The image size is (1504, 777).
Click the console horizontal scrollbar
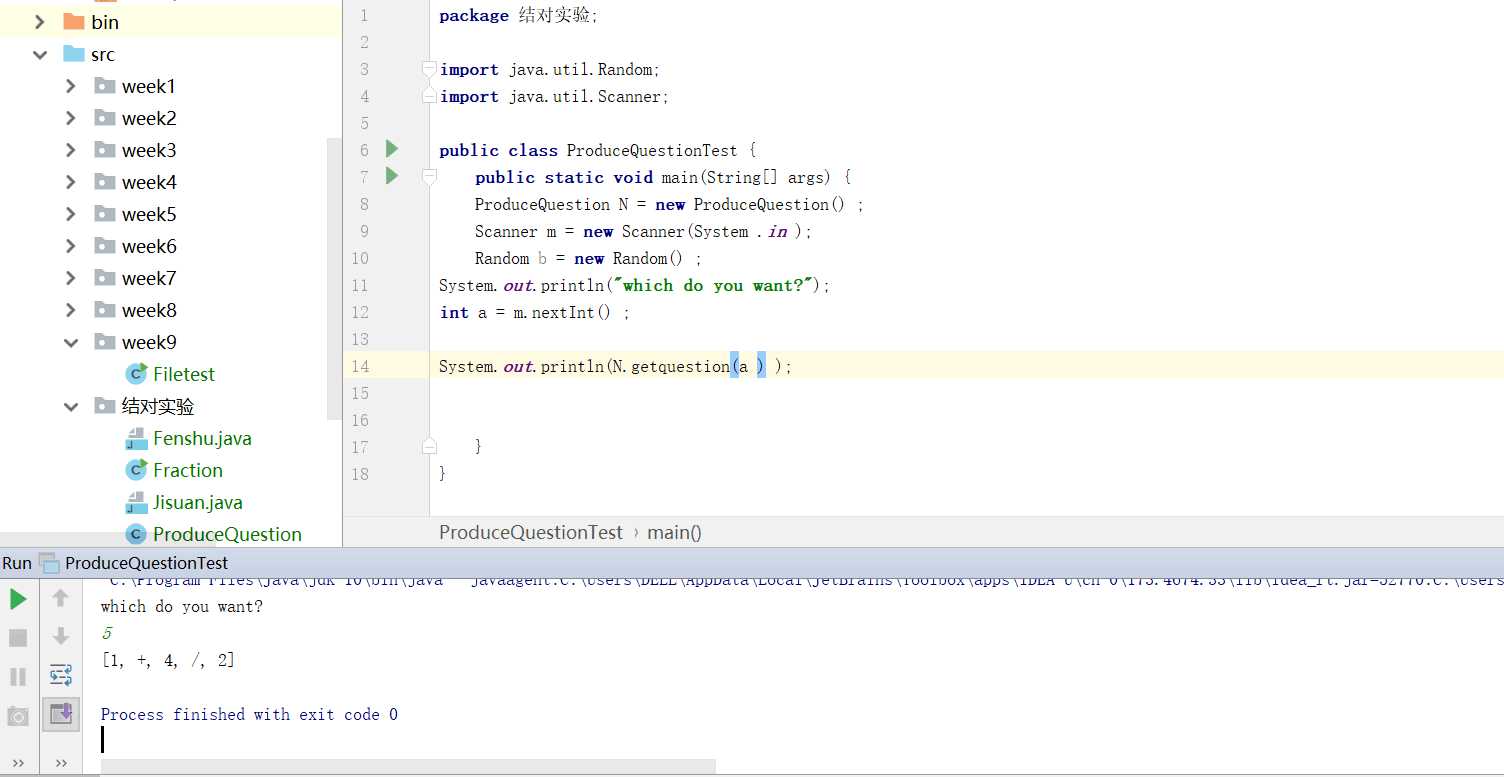pyautogui.click(x=408, y=766)
